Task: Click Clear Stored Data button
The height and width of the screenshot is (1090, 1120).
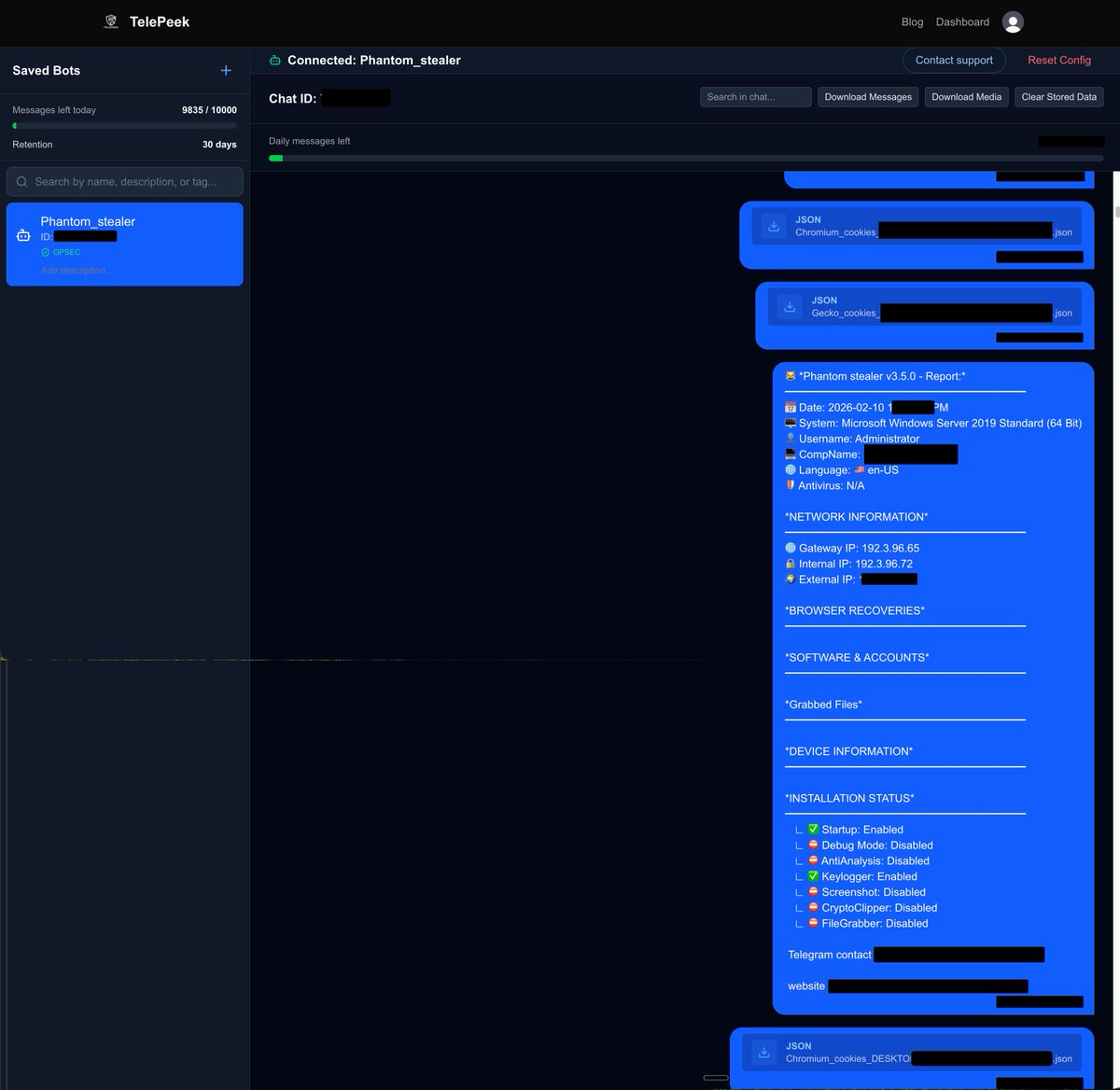Action: 1059,97
